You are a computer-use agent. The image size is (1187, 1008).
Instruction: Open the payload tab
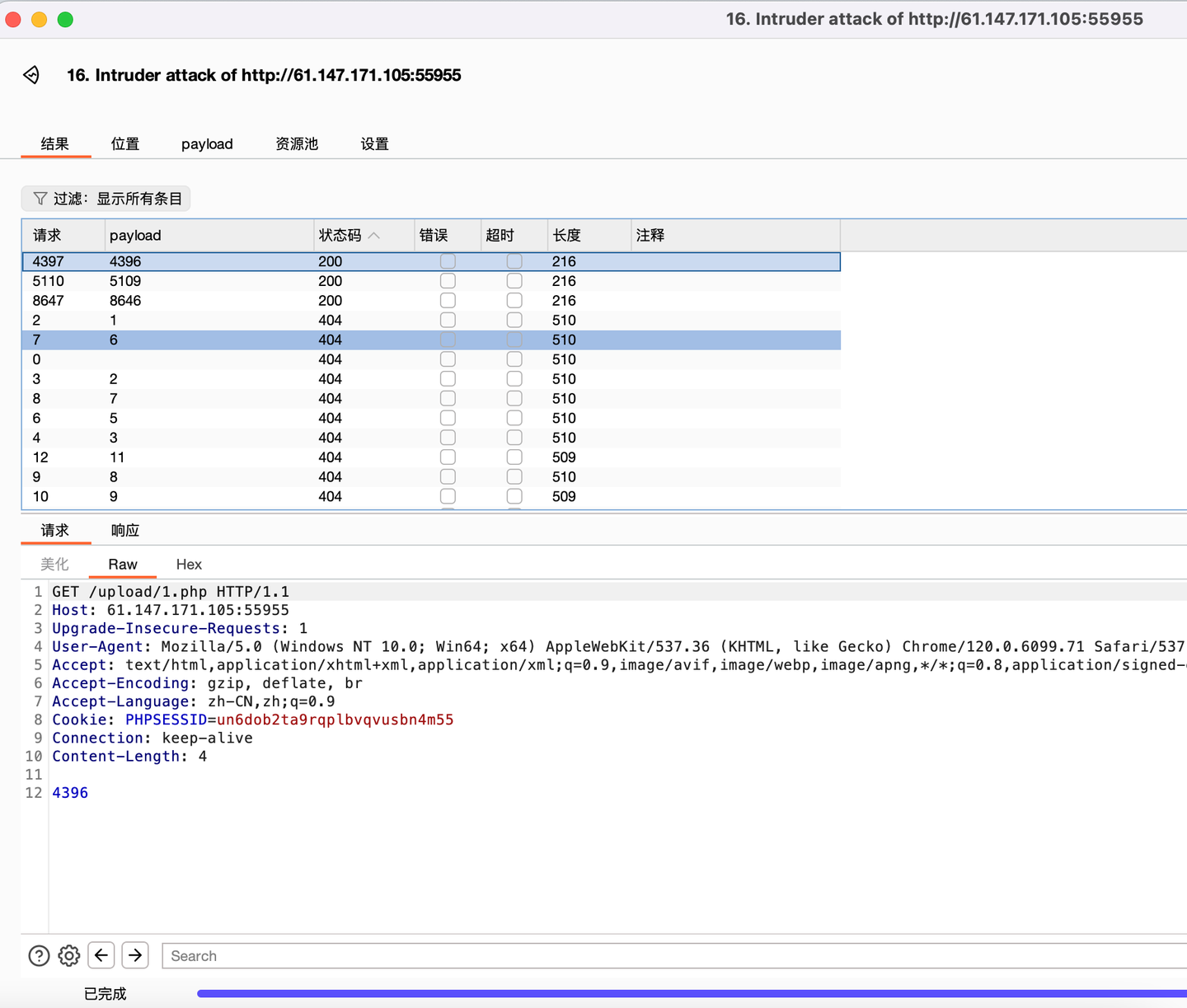point(207,143)
